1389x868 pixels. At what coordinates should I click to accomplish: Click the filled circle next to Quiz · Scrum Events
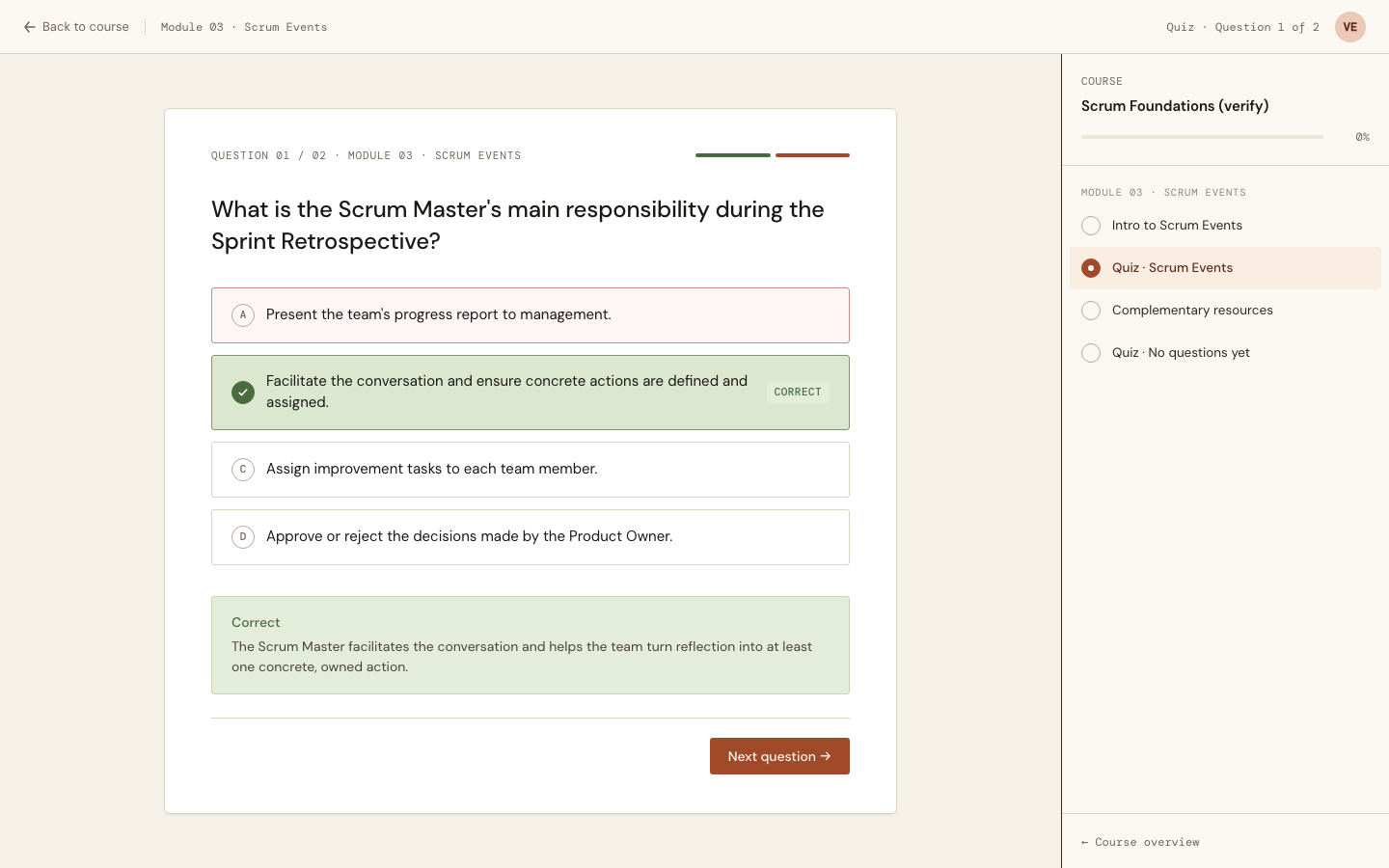pos(1091,268)
